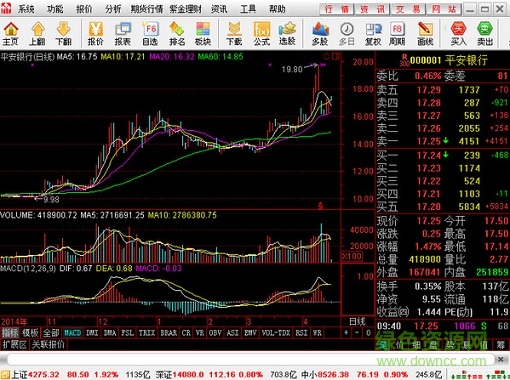Select the CR indicator tab
Image resolution: width=510 pixels, height=380 pixels.
[186, 333]
